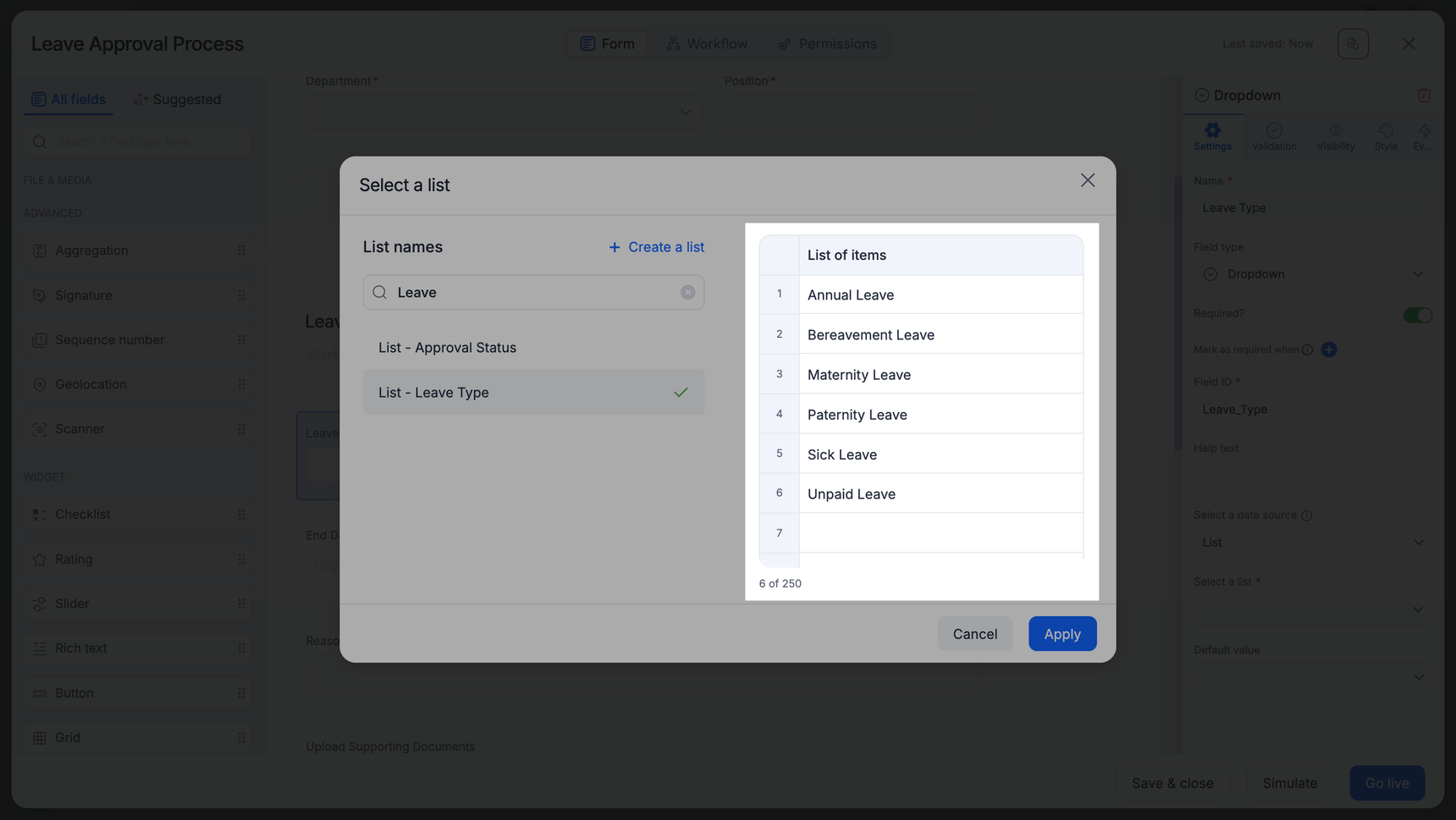The image size is (1456, 820).
Task: Switch to the Form tab
Action: (x=608, y=44)
